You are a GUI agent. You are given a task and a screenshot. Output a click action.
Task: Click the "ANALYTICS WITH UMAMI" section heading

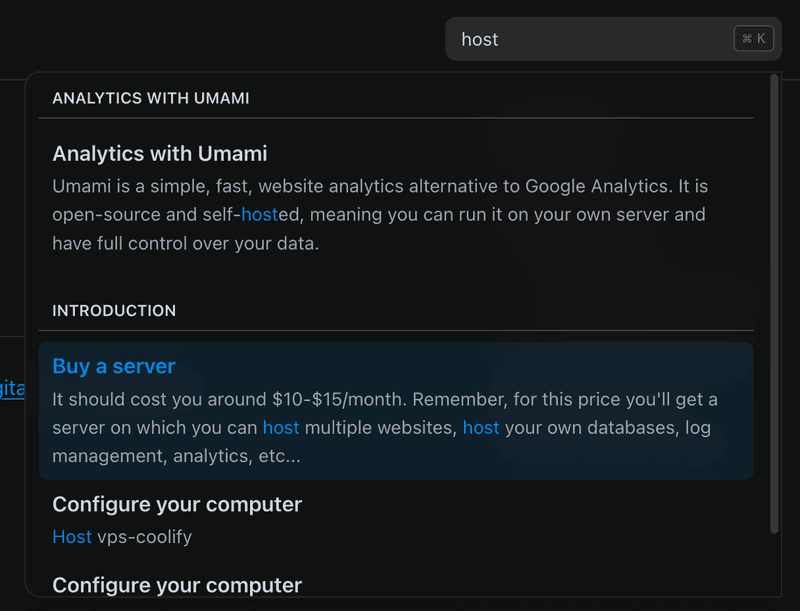coord(151,98)
